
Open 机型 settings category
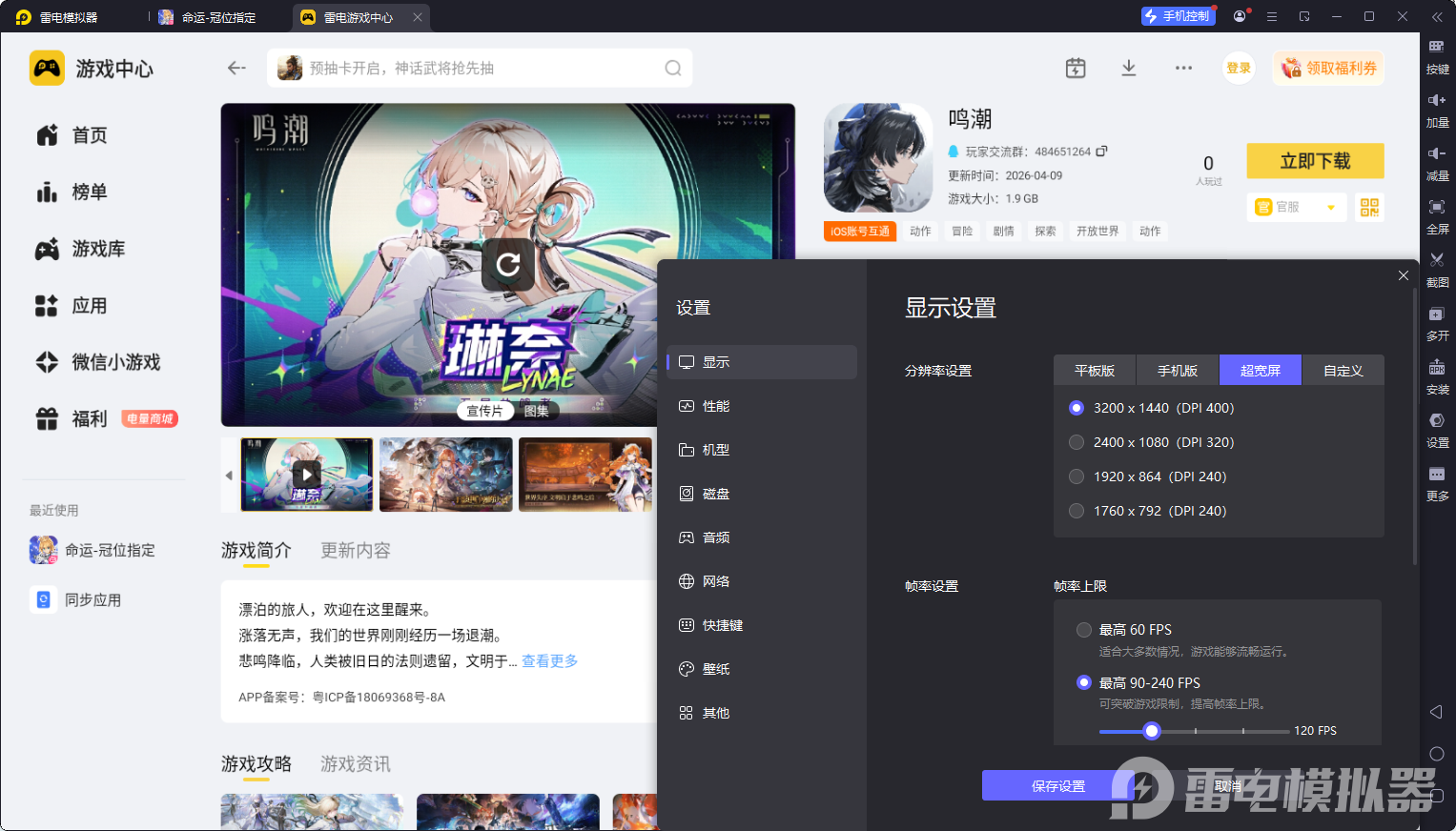click(762, 450)
